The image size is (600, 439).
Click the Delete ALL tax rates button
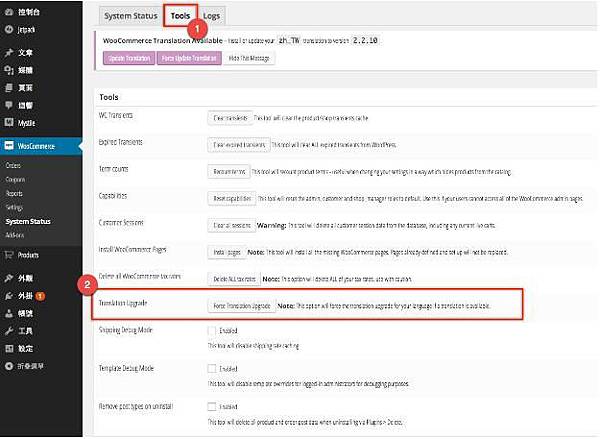234,279
